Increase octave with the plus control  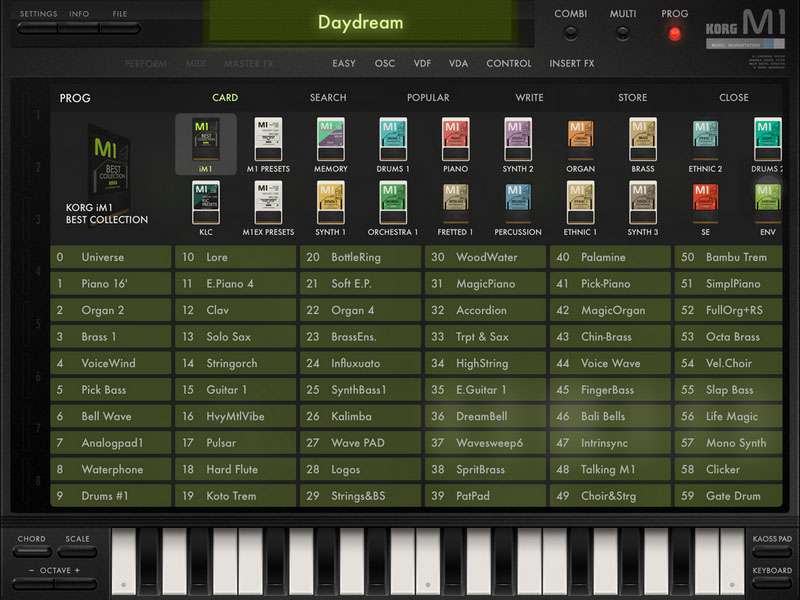tap(77, 570)
